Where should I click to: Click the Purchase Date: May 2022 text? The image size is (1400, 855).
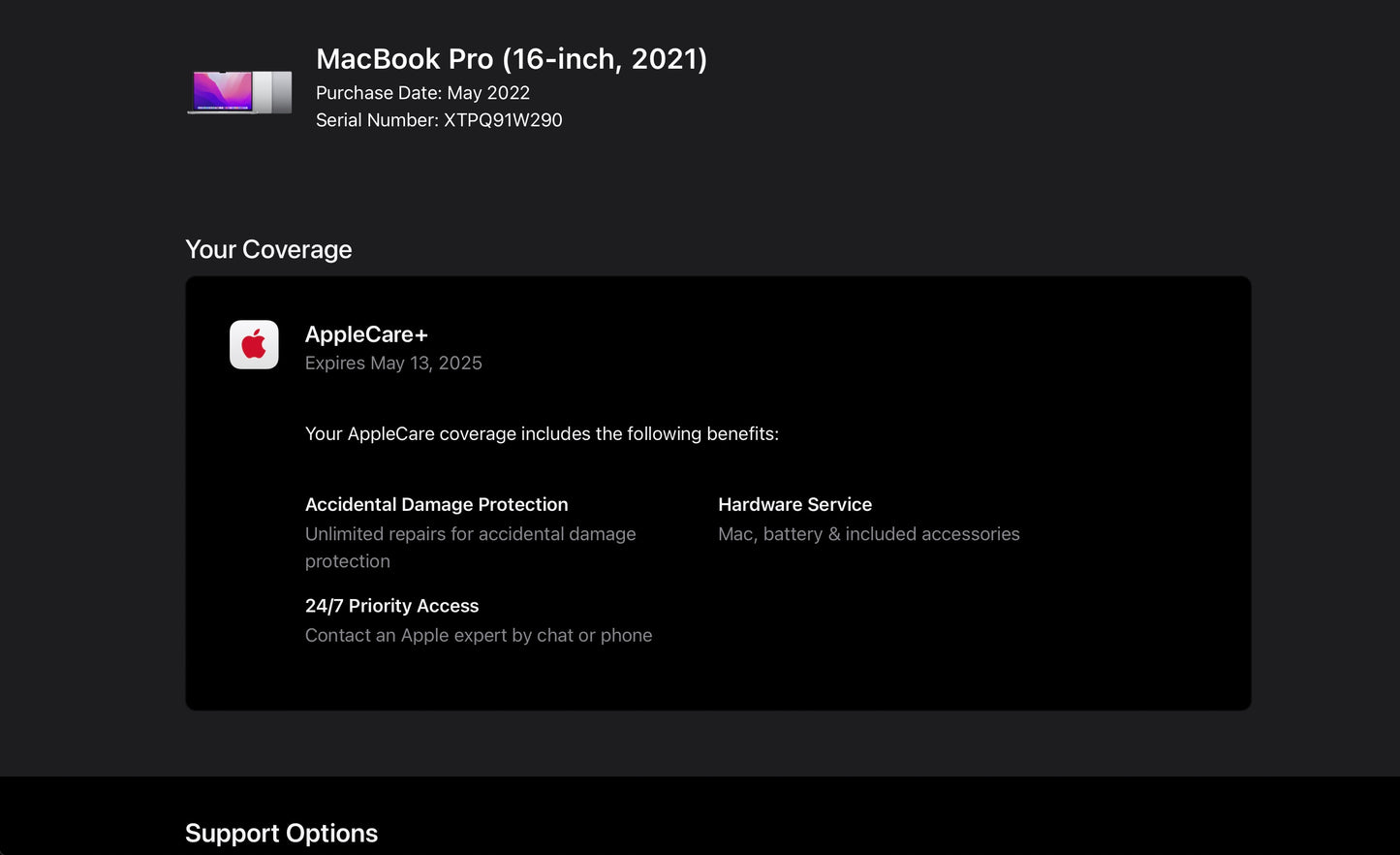422,92
